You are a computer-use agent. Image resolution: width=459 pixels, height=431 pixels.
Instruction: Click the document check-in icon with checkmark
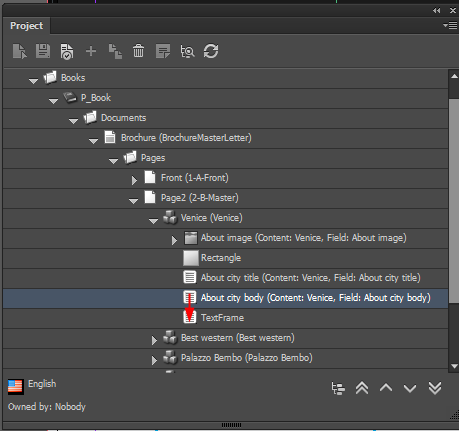click(x=67, y=52)
